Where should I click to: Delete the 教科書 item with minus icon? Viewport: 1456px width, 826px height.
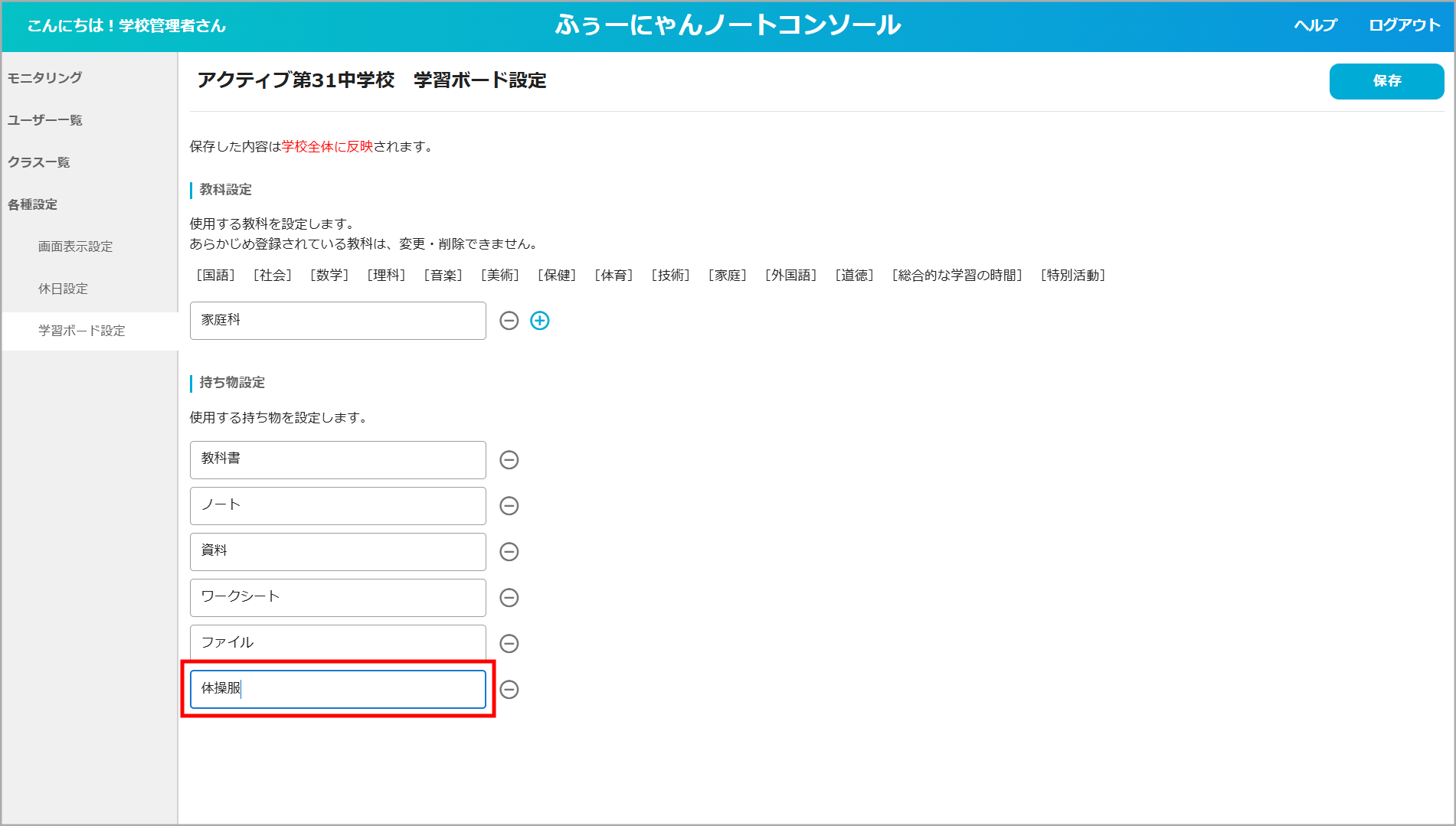click(509, 460)
